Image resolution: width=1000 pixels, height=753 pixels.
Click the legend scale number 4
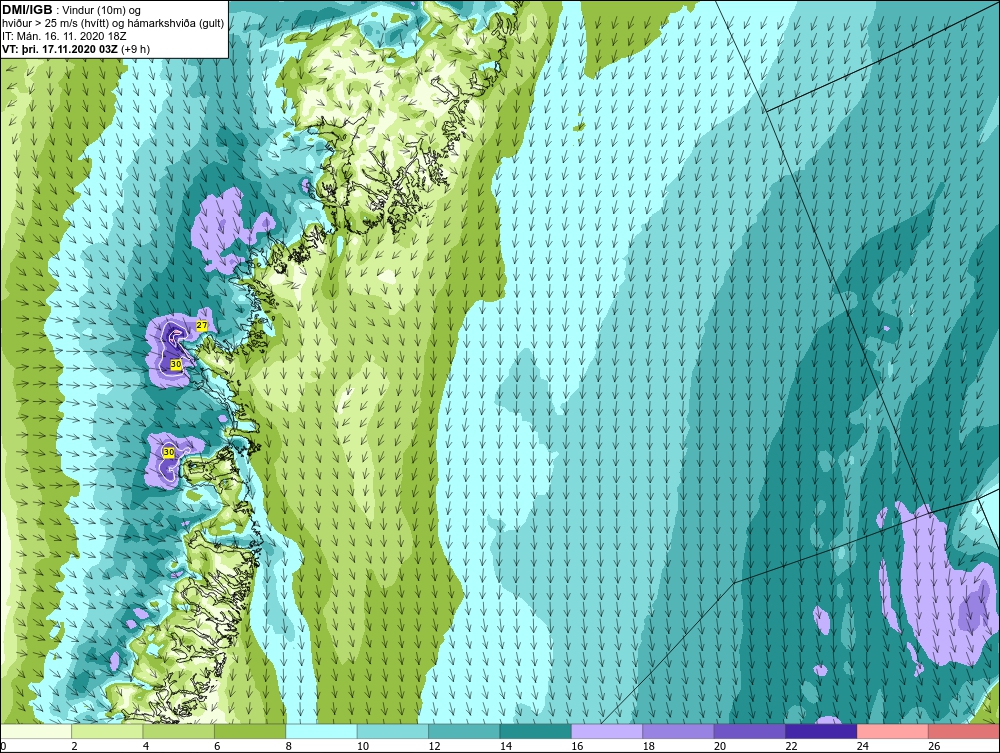point(146,746)
